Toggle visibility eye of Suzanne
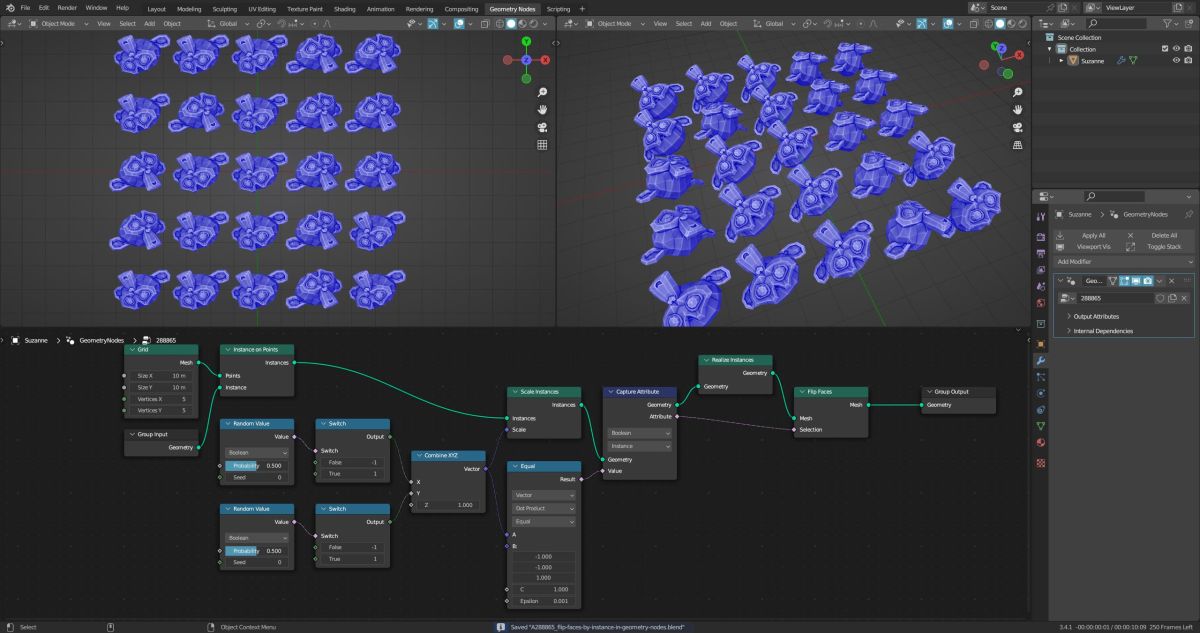Screen dimensions: 1200x633 click(x=1176, y=60)
